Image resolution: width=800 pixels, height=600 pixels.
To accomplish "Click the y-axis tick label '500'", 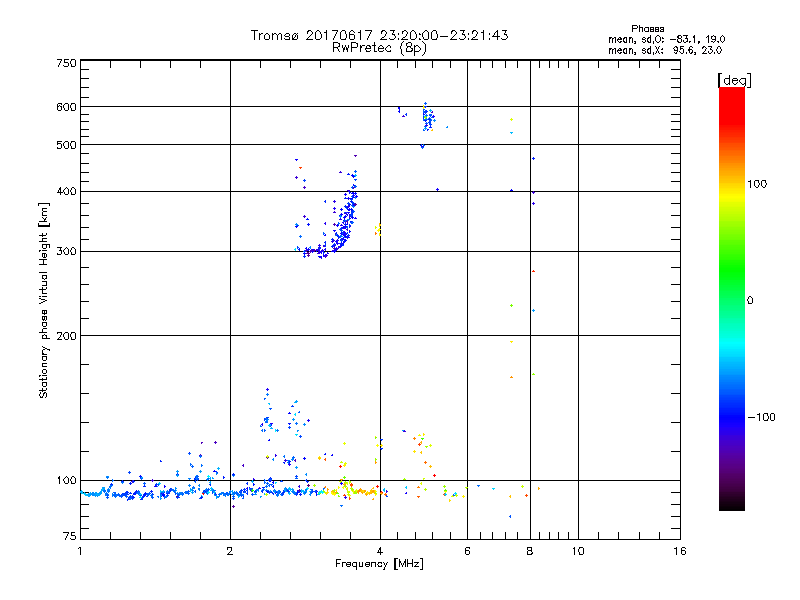I will [x=66, y=145].
